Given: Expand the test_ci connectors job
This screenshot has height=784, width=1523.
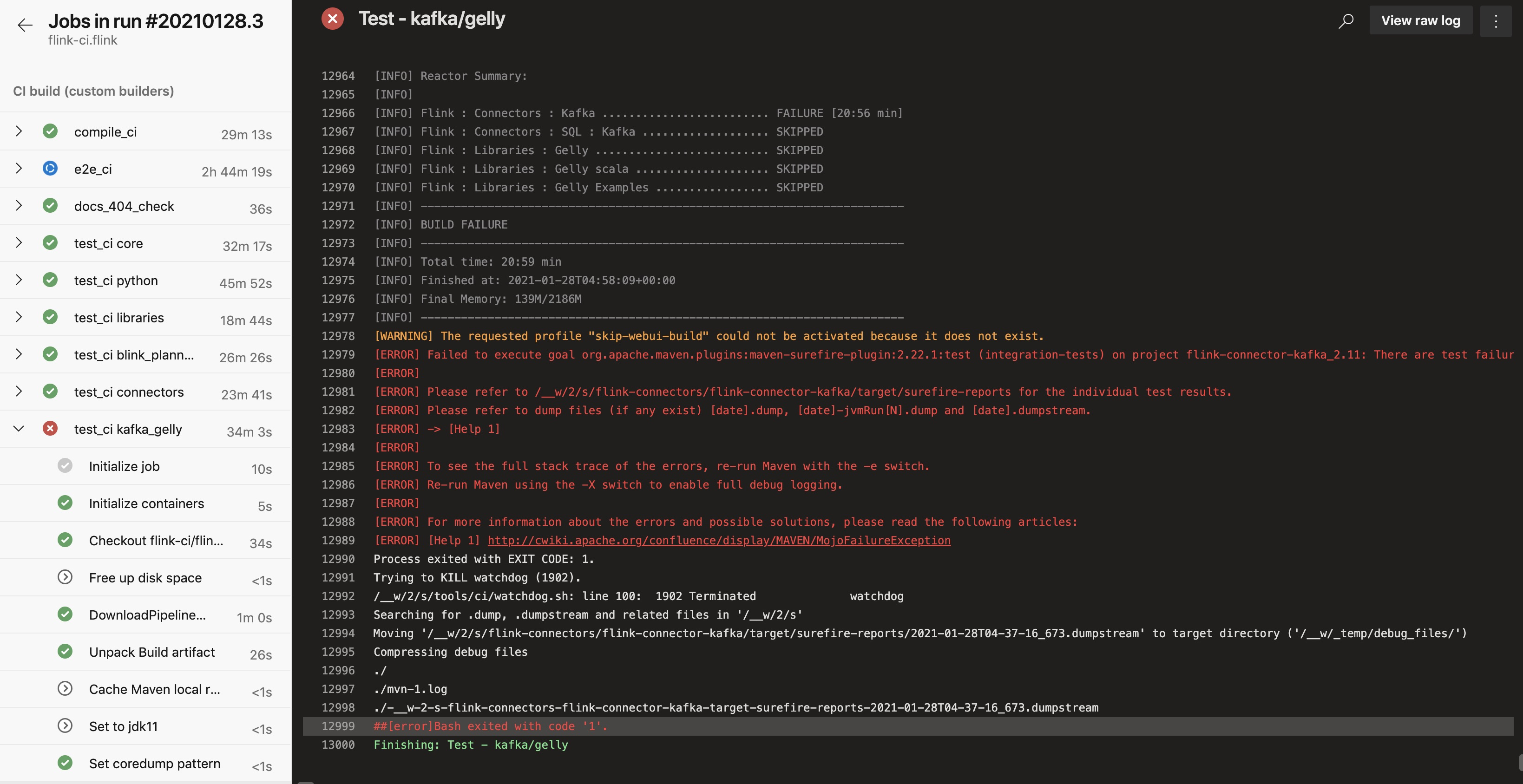Looking at the screenshot, I should [19, 391].
